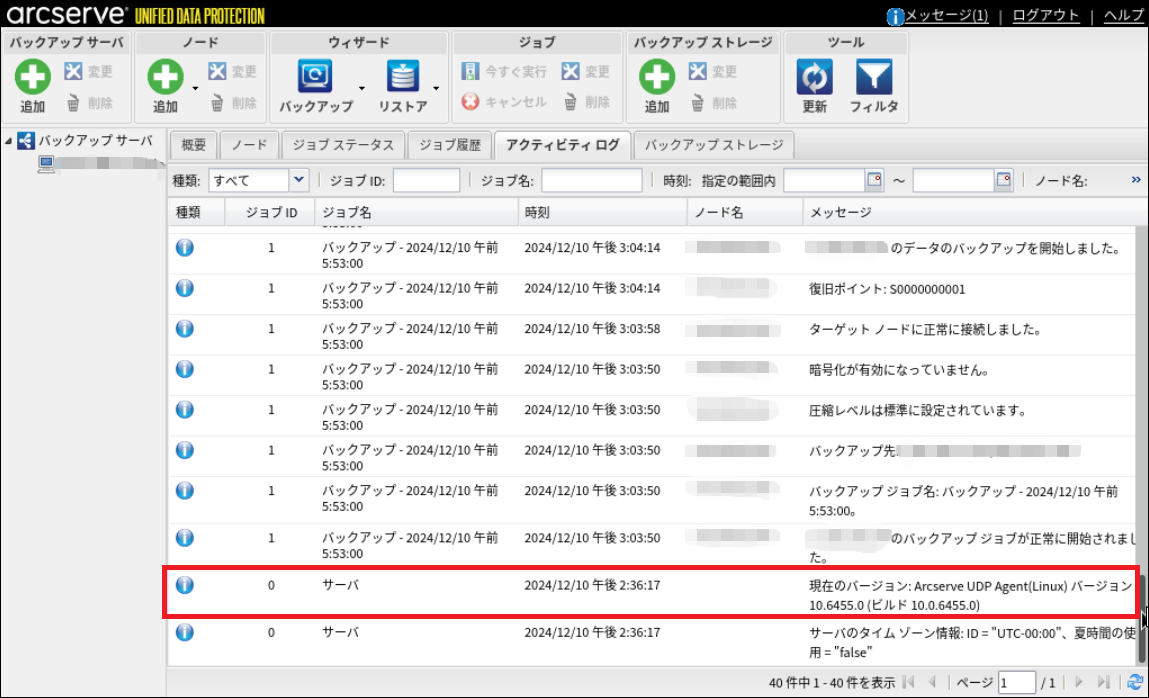Open the Restore wizard icon
Viewport: 1149px width, 698px height.
[403, 77]
